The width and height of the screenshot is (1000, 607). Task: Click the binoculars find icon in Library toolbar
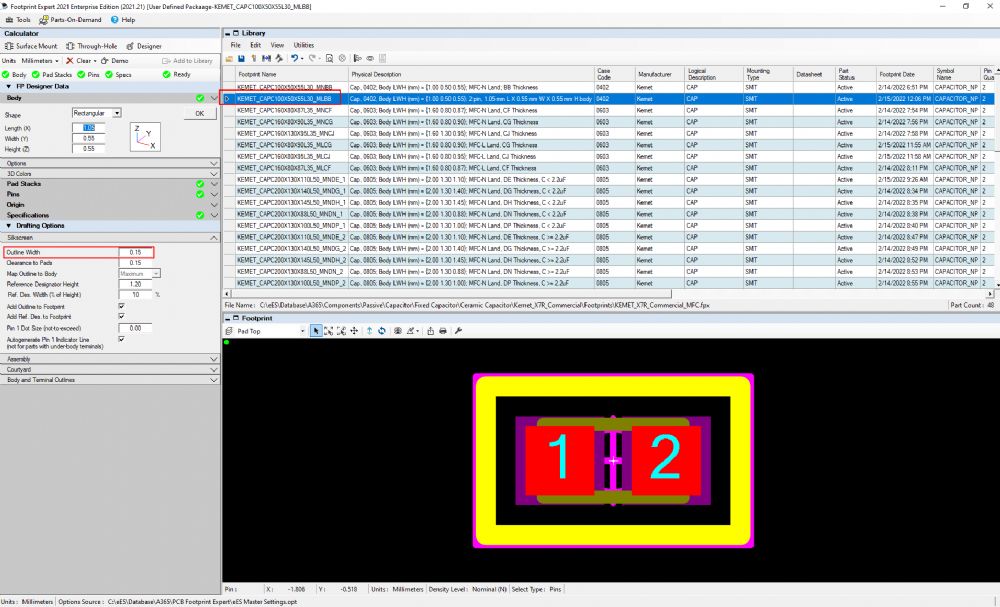point(266,58)
